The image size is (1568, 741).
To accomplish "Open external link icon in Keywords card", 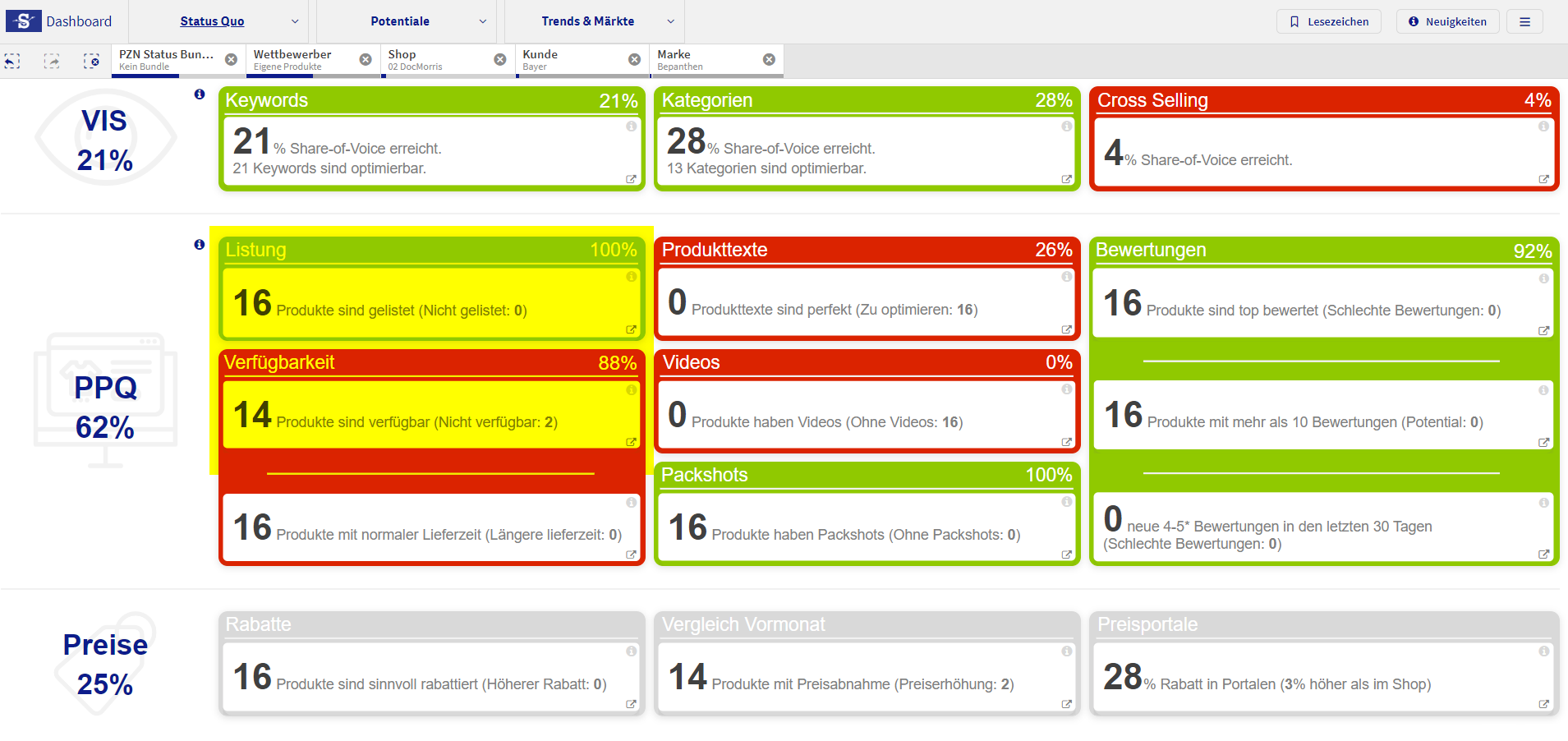I will (631, 179).
